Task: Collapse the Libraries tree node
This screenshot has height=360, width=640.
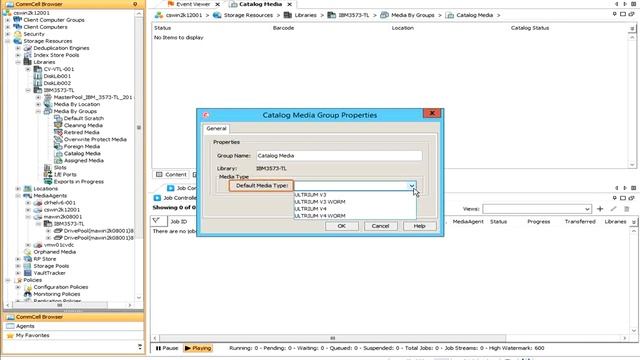Action: [x=18, y=62]
